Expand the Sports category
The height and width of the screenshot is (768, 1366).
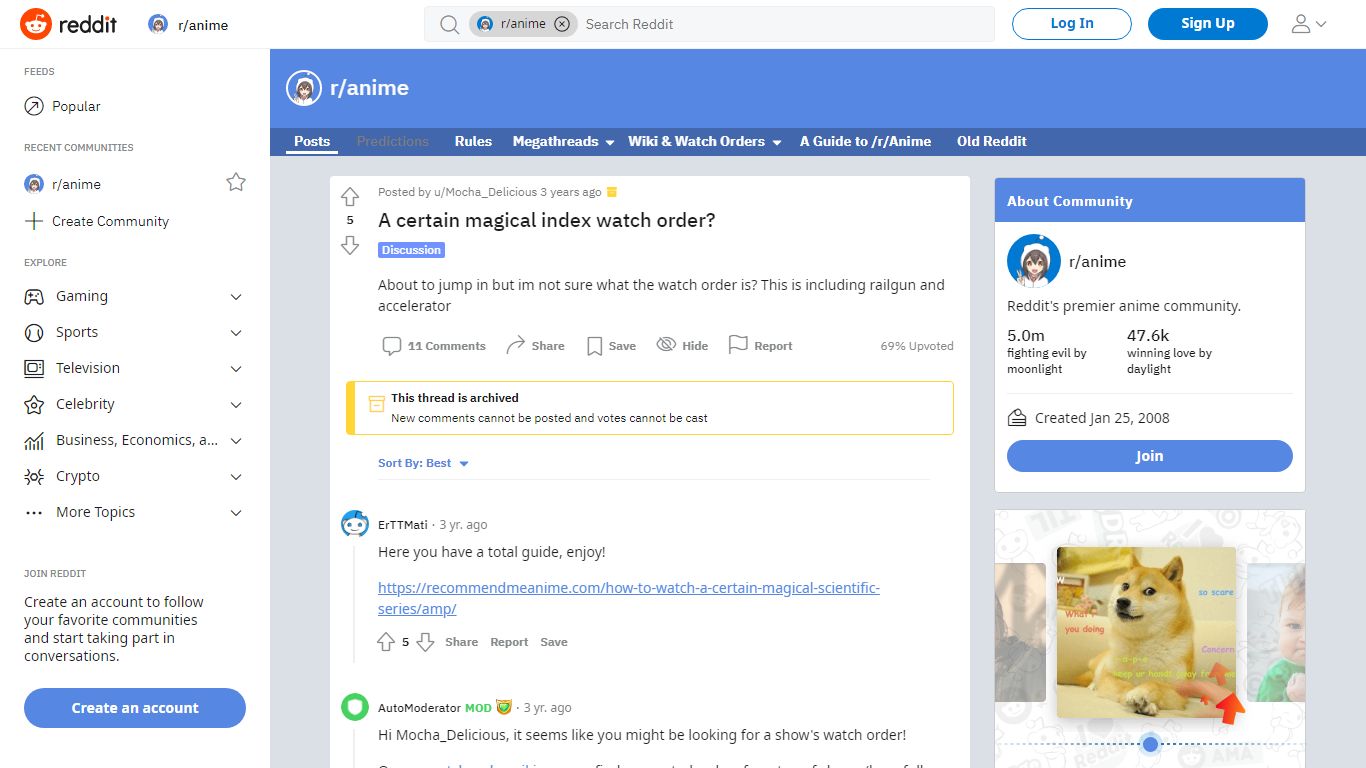[x=236, y=333]
